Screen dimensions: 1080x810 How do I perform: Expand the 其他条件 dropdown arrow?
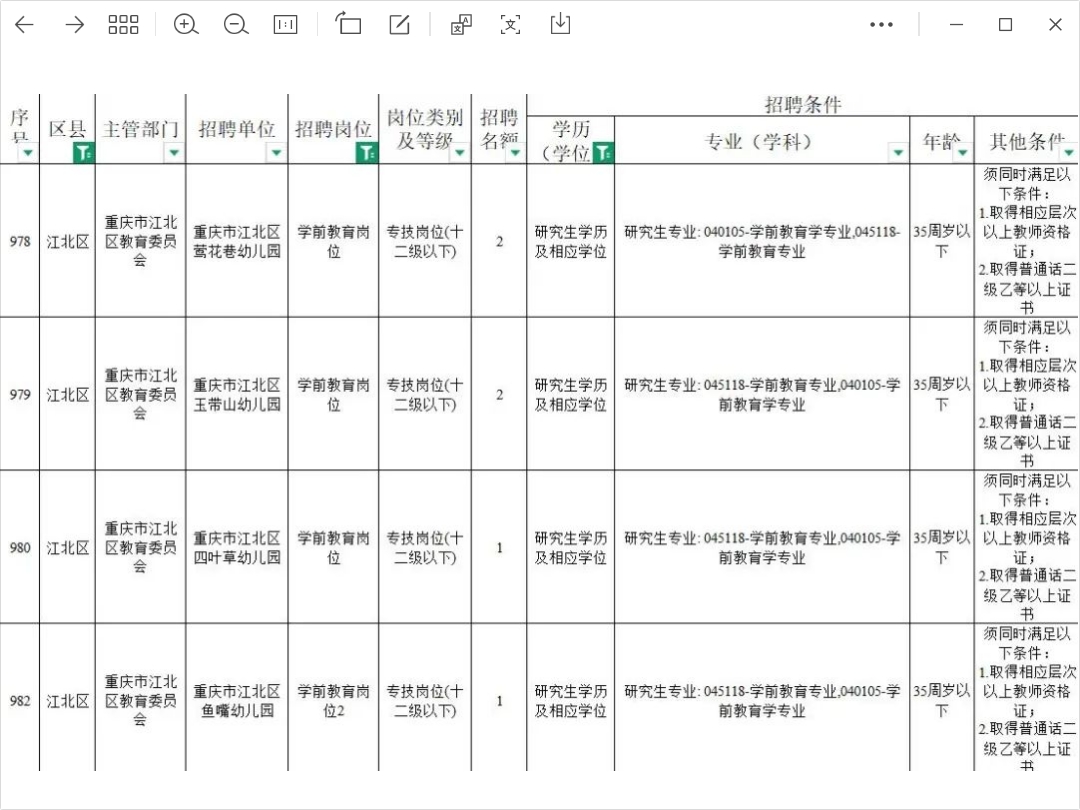1070,152
